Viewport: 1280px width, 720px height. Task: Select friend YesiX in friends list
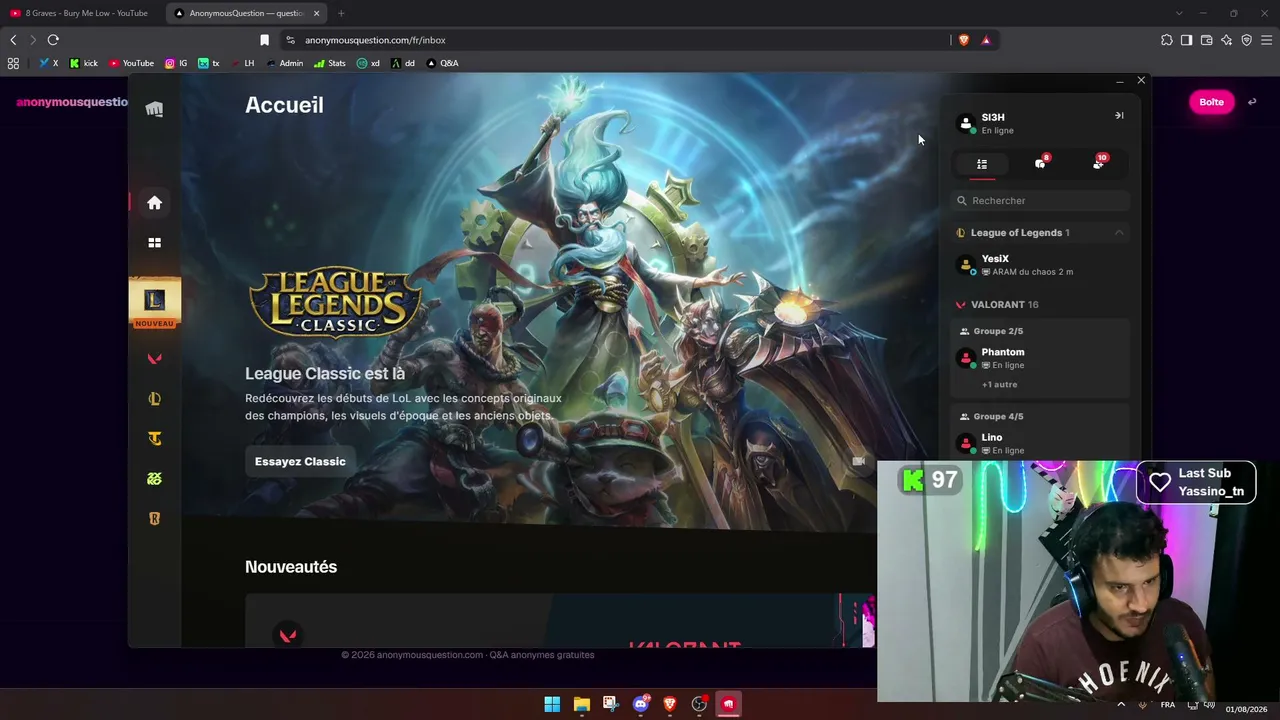click(x=1040, y=265)
